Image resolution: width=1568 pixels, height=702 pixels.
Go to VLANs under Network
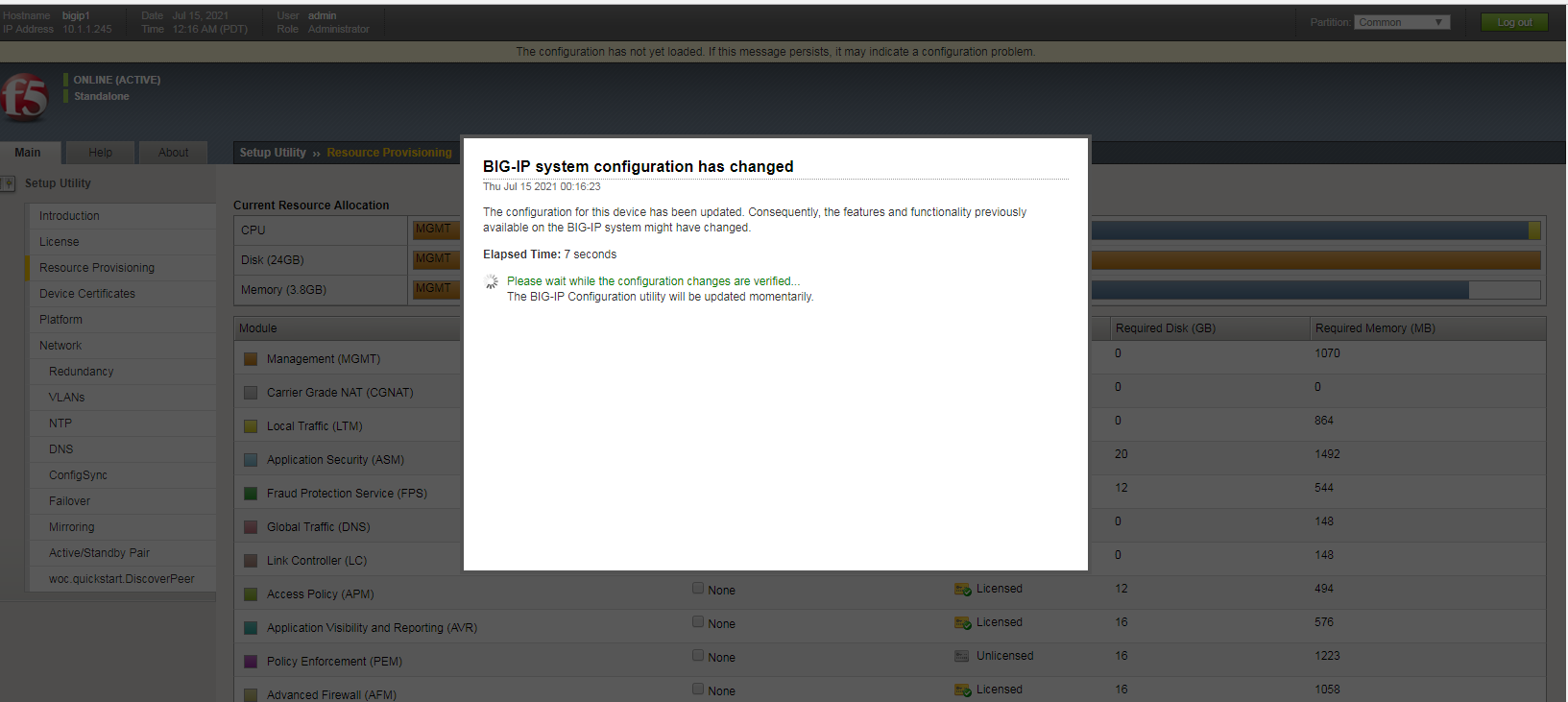(122, 398)
